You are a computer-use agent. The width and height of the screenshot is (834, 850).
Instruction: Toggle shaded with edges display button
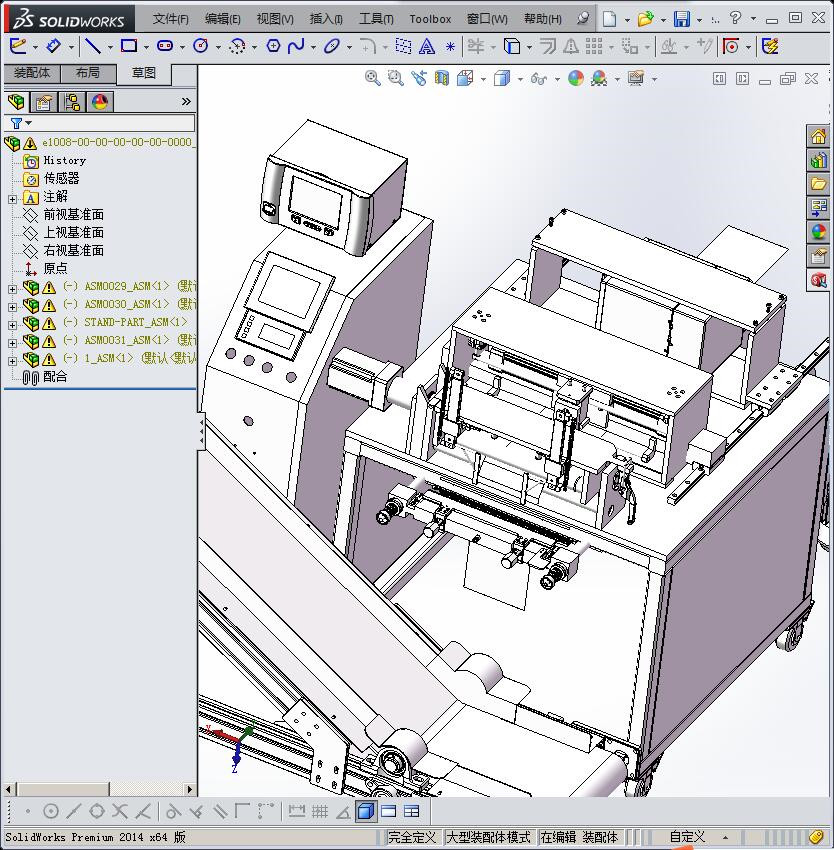[x=365, y=811]
